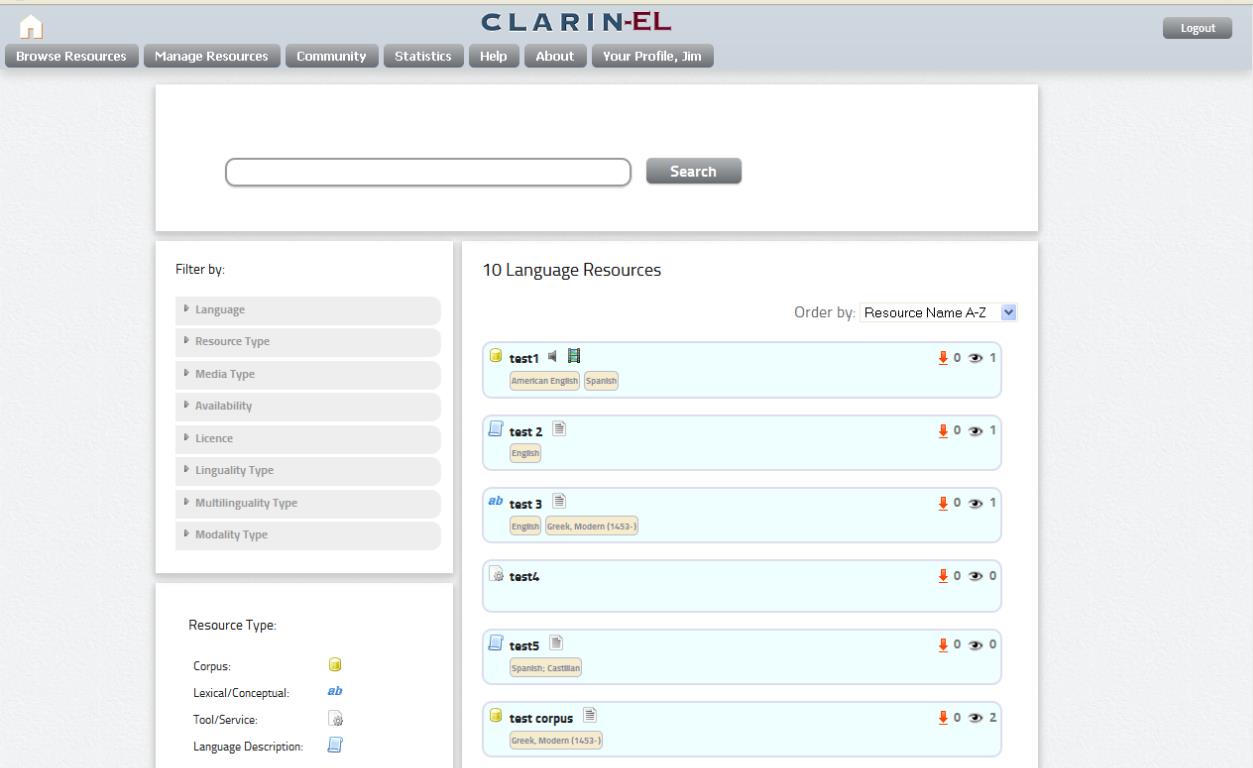Open the Browse Resources menu

(x=71, y=57)
